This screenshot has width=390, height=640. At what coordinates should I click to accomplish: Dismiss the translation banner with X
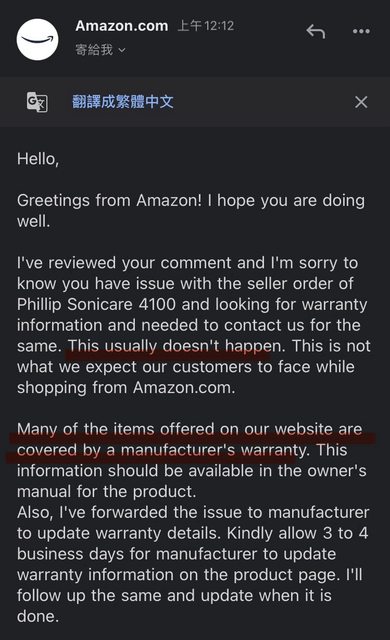(x=361, y=102)
